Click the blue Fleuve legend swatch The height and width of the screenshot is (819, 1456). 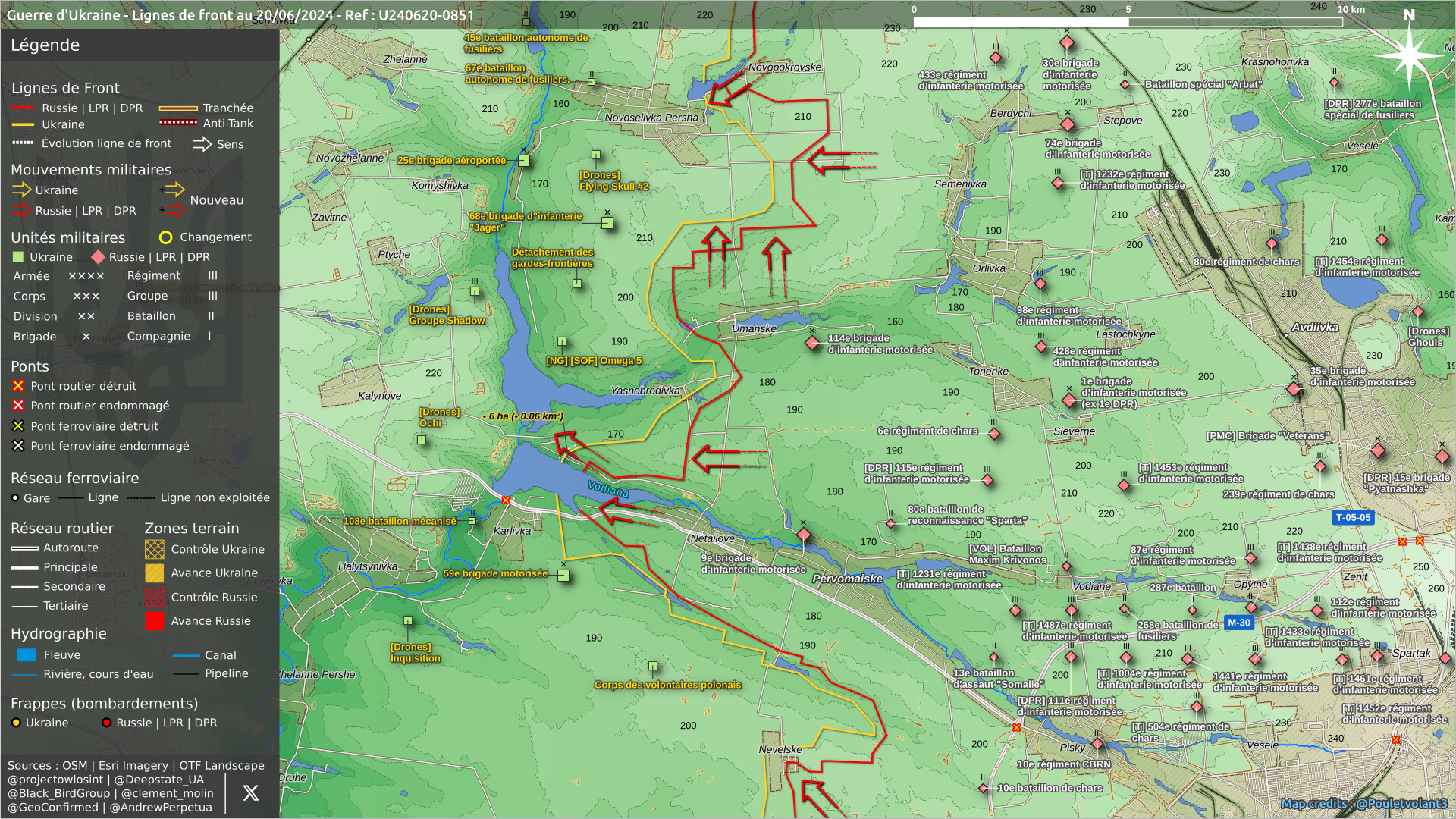pos(27,655)
